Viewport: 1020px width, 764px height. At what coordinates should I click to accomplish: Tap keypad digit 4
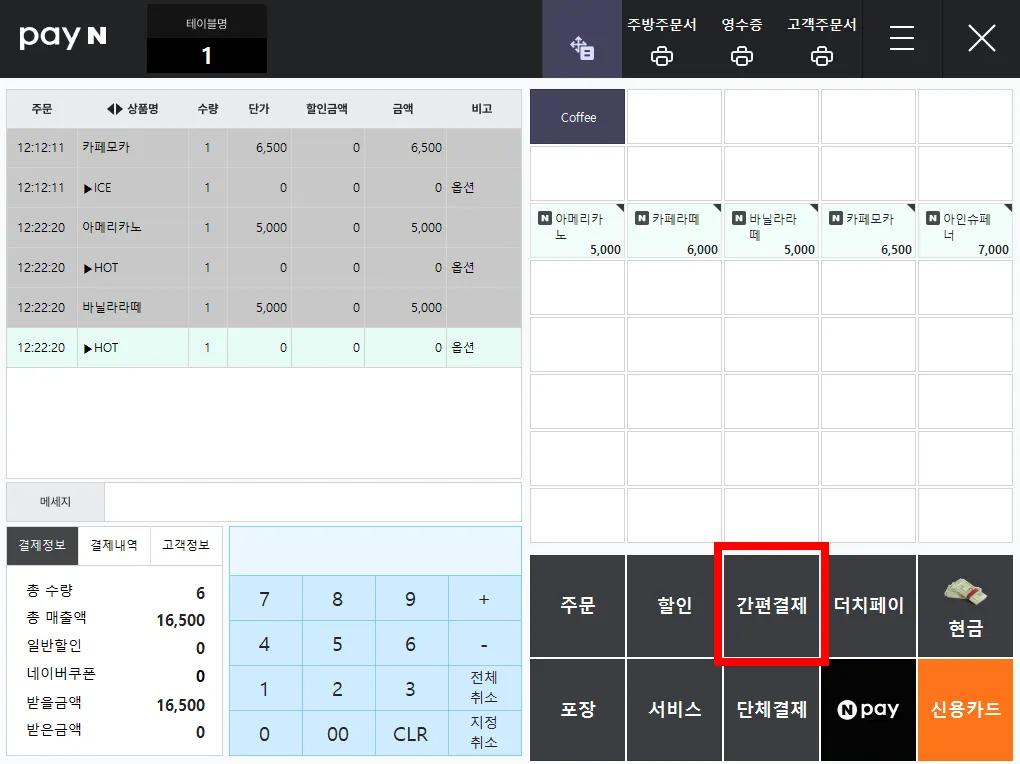265,644
